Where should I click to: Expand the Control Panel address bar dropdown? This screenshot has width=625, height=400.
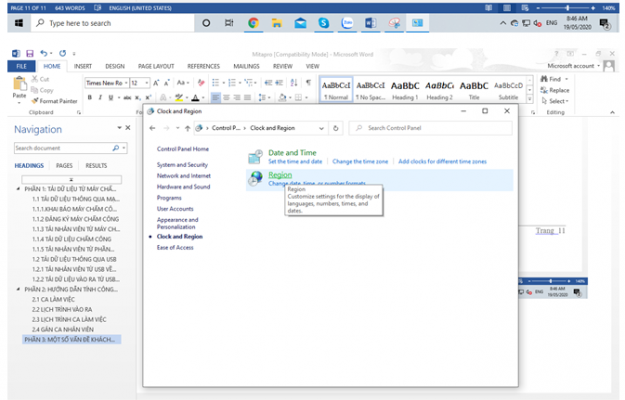[320, 128]
